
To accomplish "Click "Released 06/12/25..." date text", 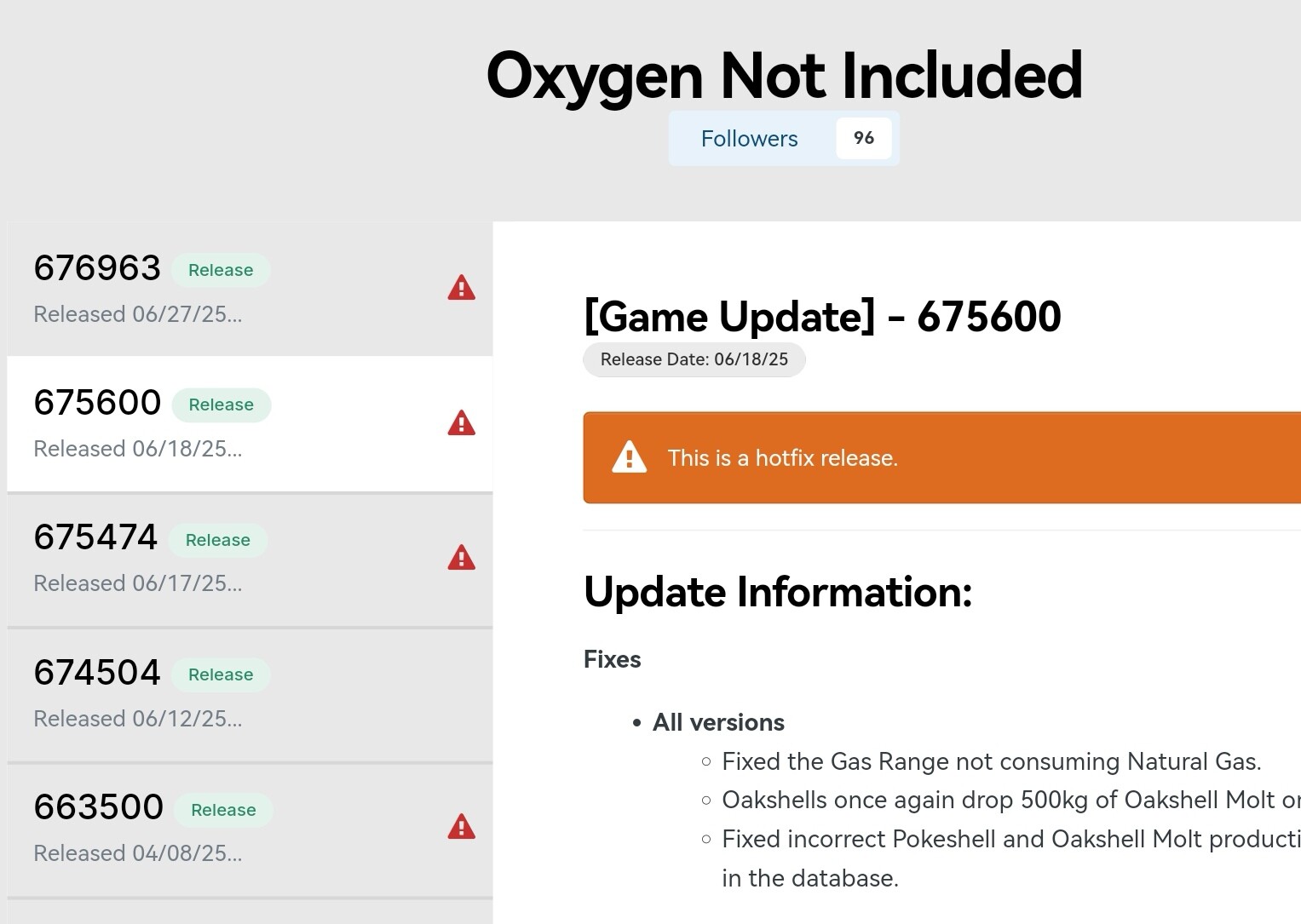I will [x=138, y=719].
